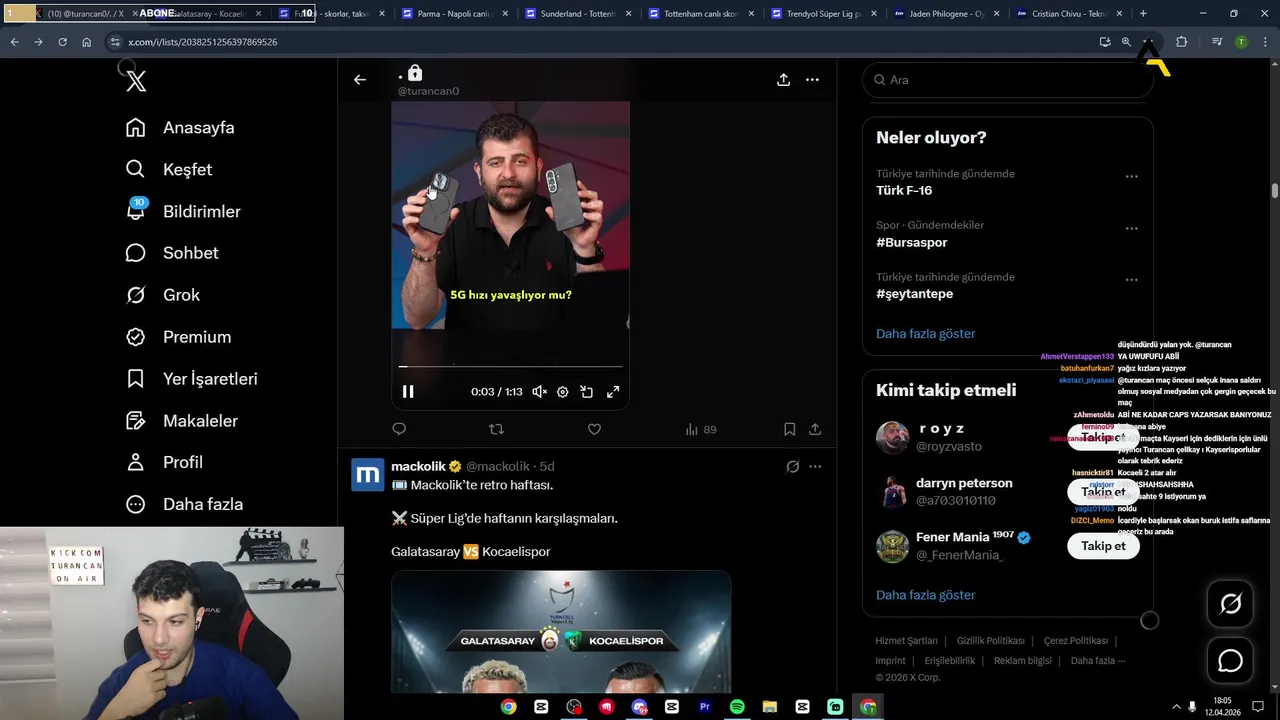View the post analytics showing 89
Image resolution: width=1280 pixels, height=720 pixels.
[x=701, y=429]
